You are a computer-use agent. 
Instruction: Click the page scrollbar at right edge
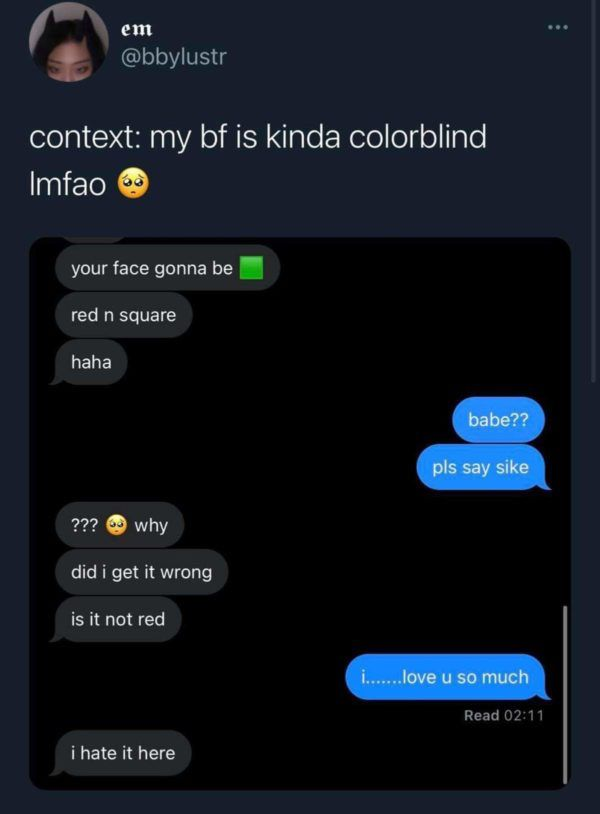(593, 192)
